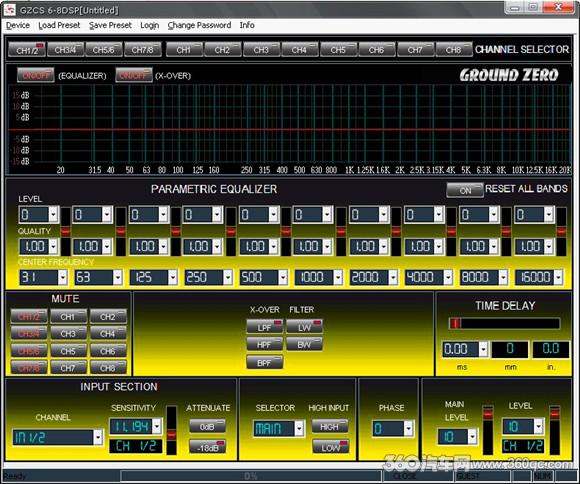This screenshot has width=580, height=484.
Task: Set attenuation with the -18dB button
Action: pos(207,447)
